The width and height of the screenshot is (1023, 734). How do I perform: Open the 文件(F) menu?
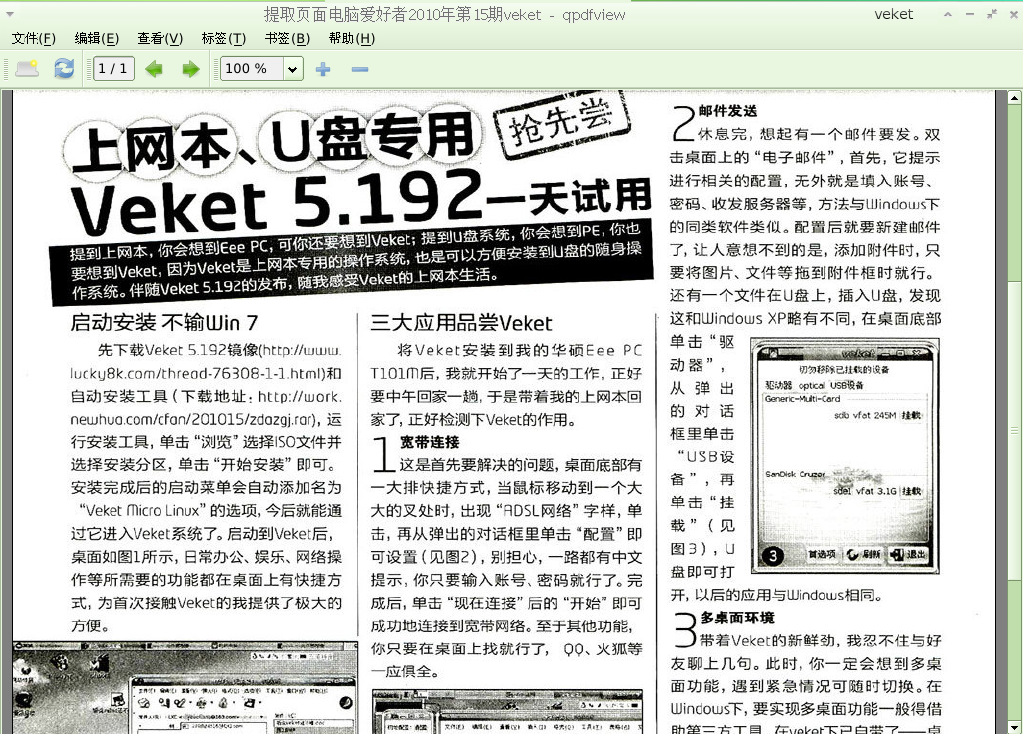(33, 38)
